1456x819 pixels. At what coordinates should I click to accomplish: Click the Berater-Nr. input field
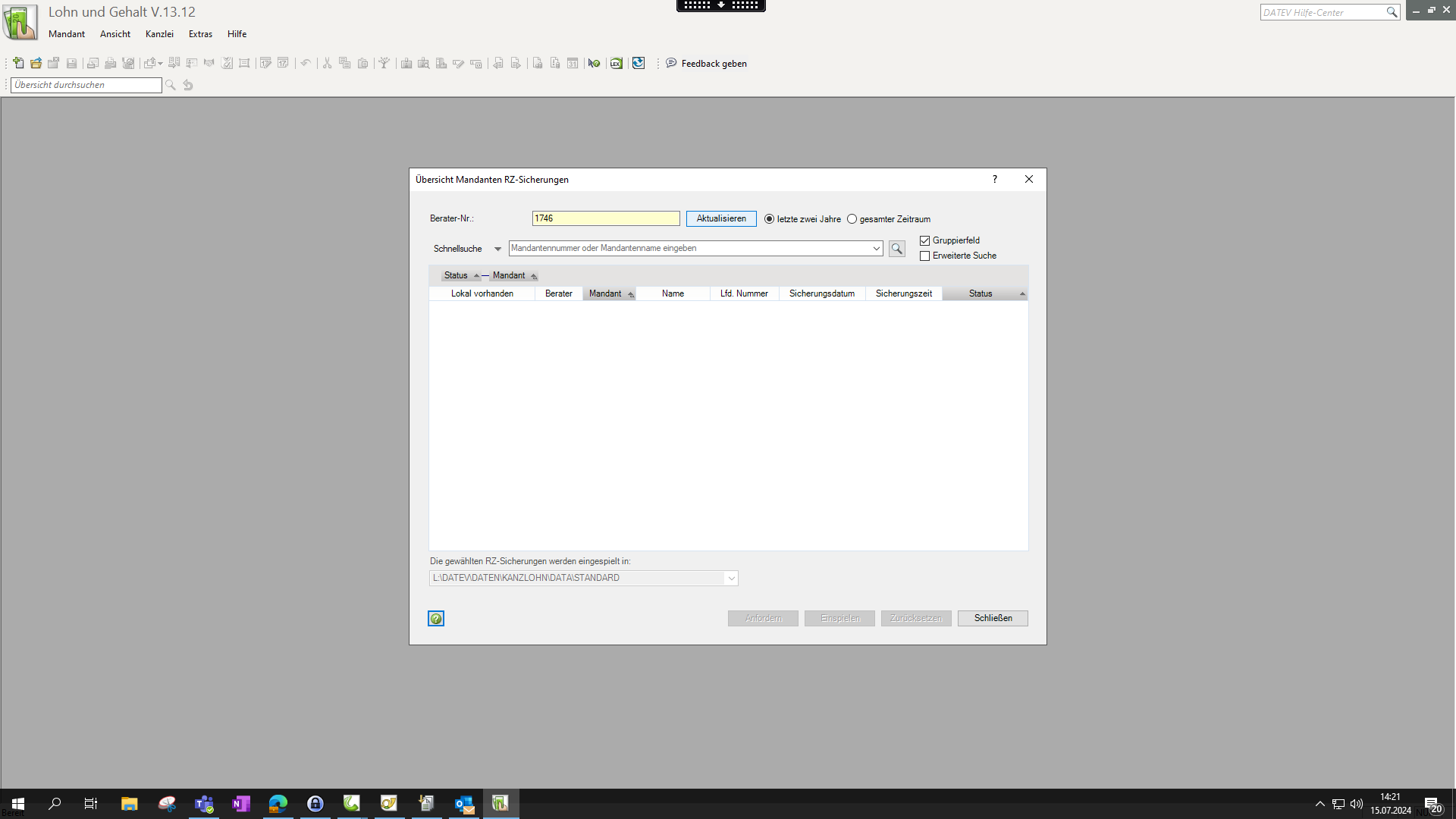605,218
